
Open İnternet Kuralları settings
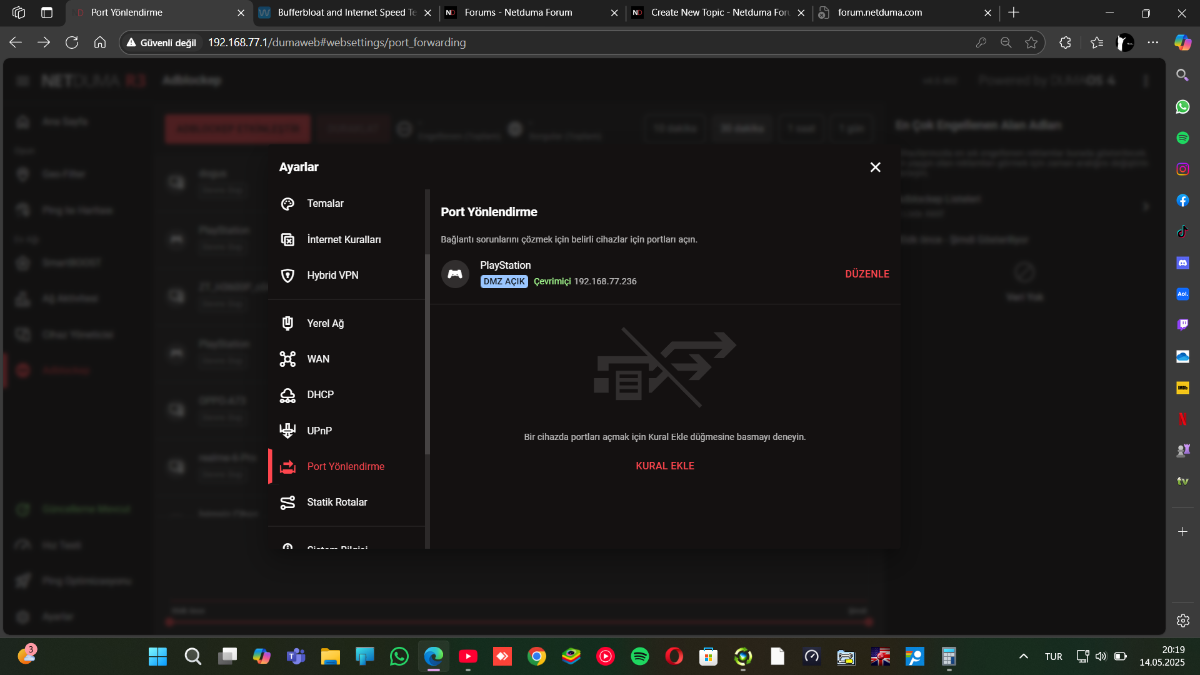pos(346,239)
